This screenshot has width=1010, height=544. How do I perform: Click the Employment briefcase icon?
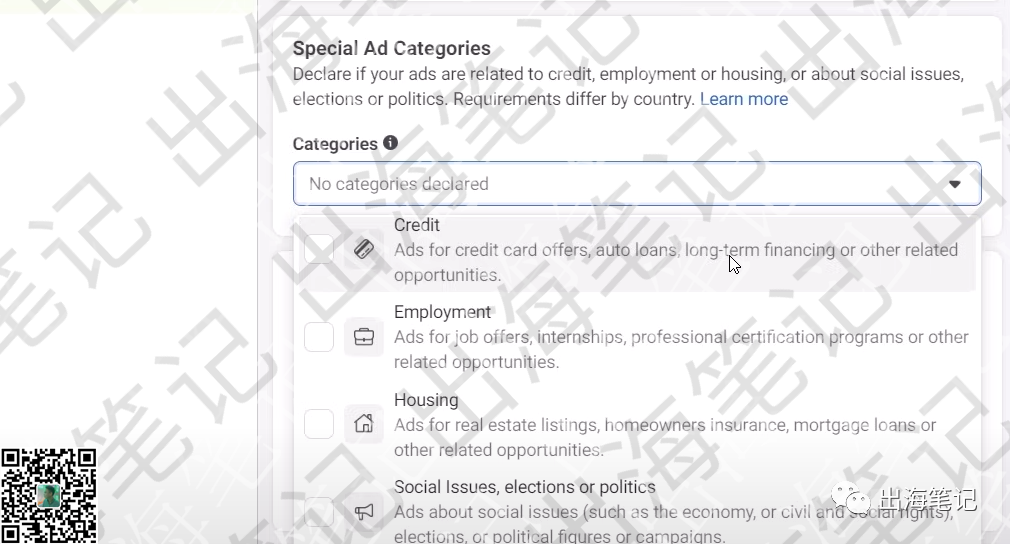(364, 337)
